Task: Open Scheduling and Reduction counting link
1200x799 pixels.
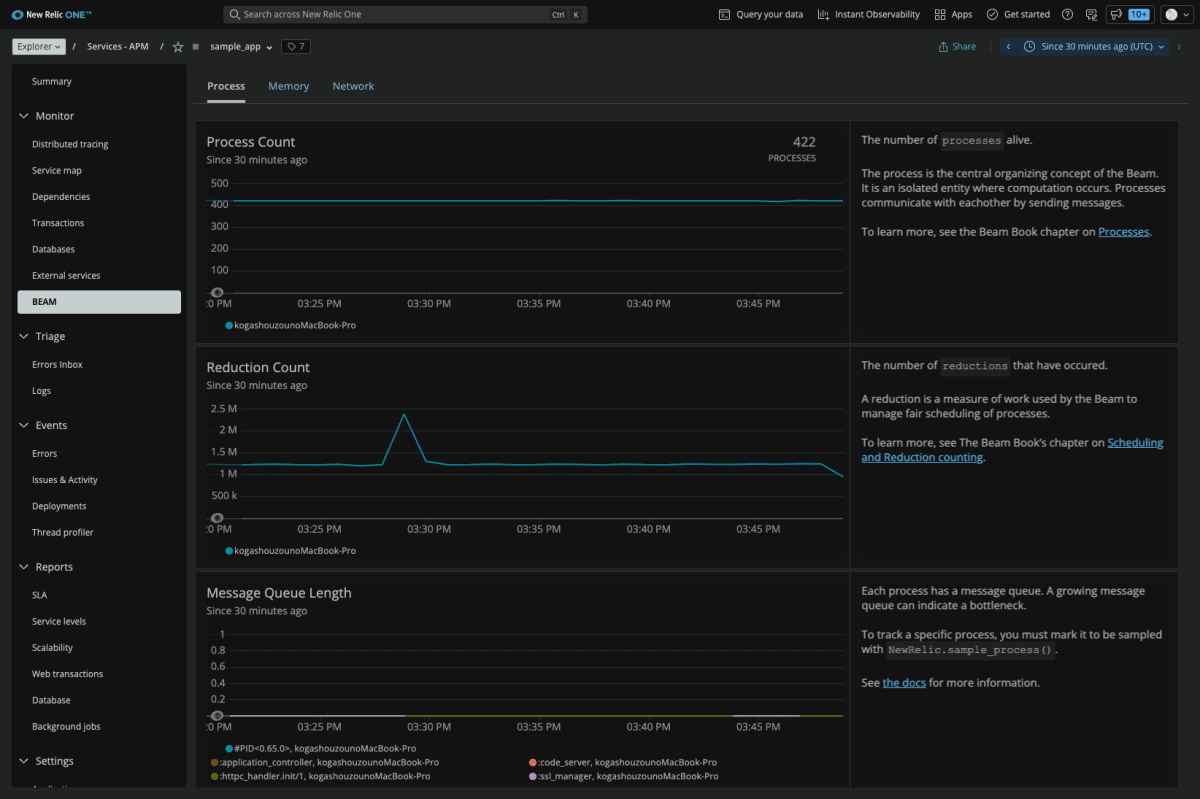Action: tap(1012, 450)
